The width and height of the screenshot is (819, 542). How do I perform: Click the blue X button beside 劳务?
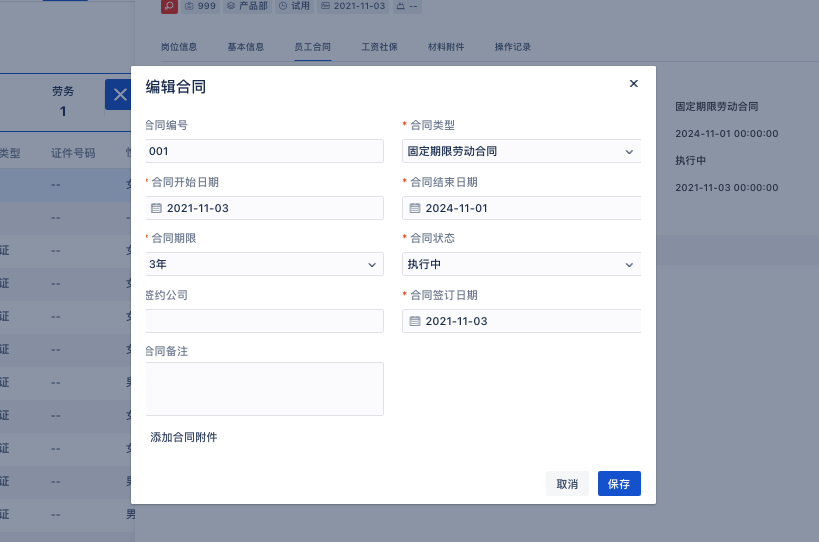point(119,95)
